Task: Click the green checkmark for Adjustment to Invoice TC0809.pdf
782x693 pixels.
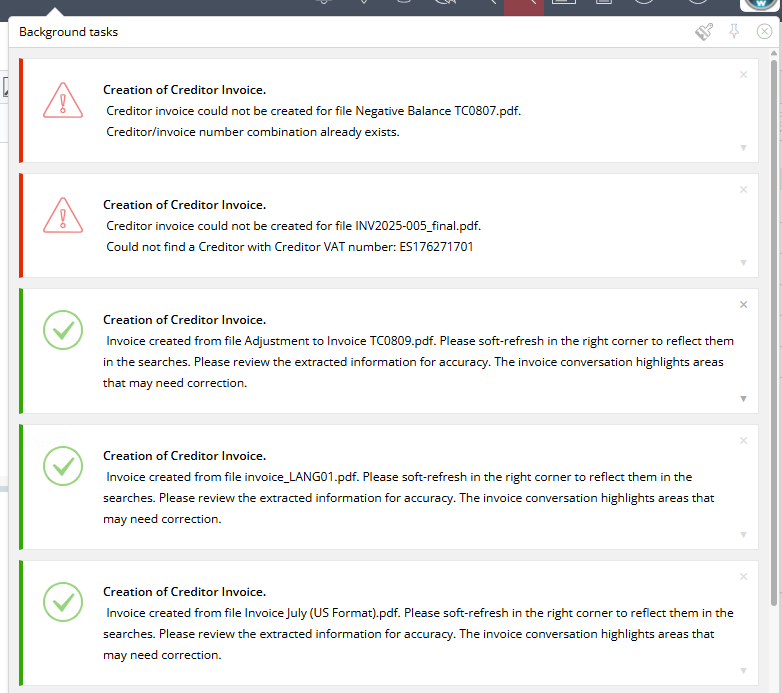Action: click(x=63, y=331)
